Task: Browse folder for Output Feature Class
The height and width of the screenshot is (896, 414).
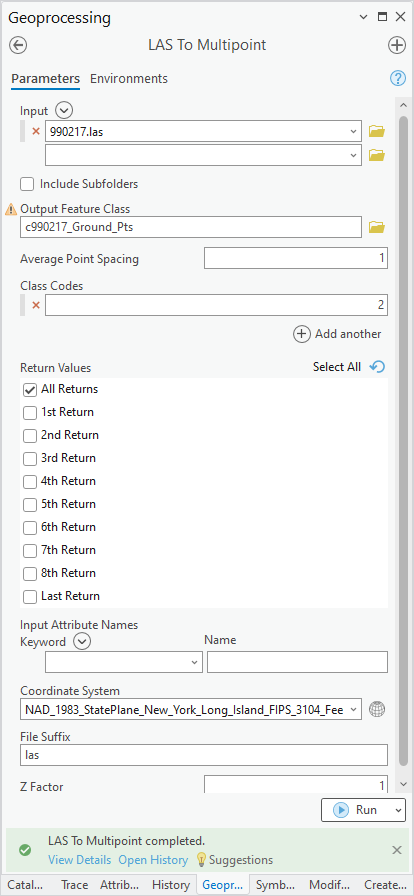Action: click(x=377, y=227)
